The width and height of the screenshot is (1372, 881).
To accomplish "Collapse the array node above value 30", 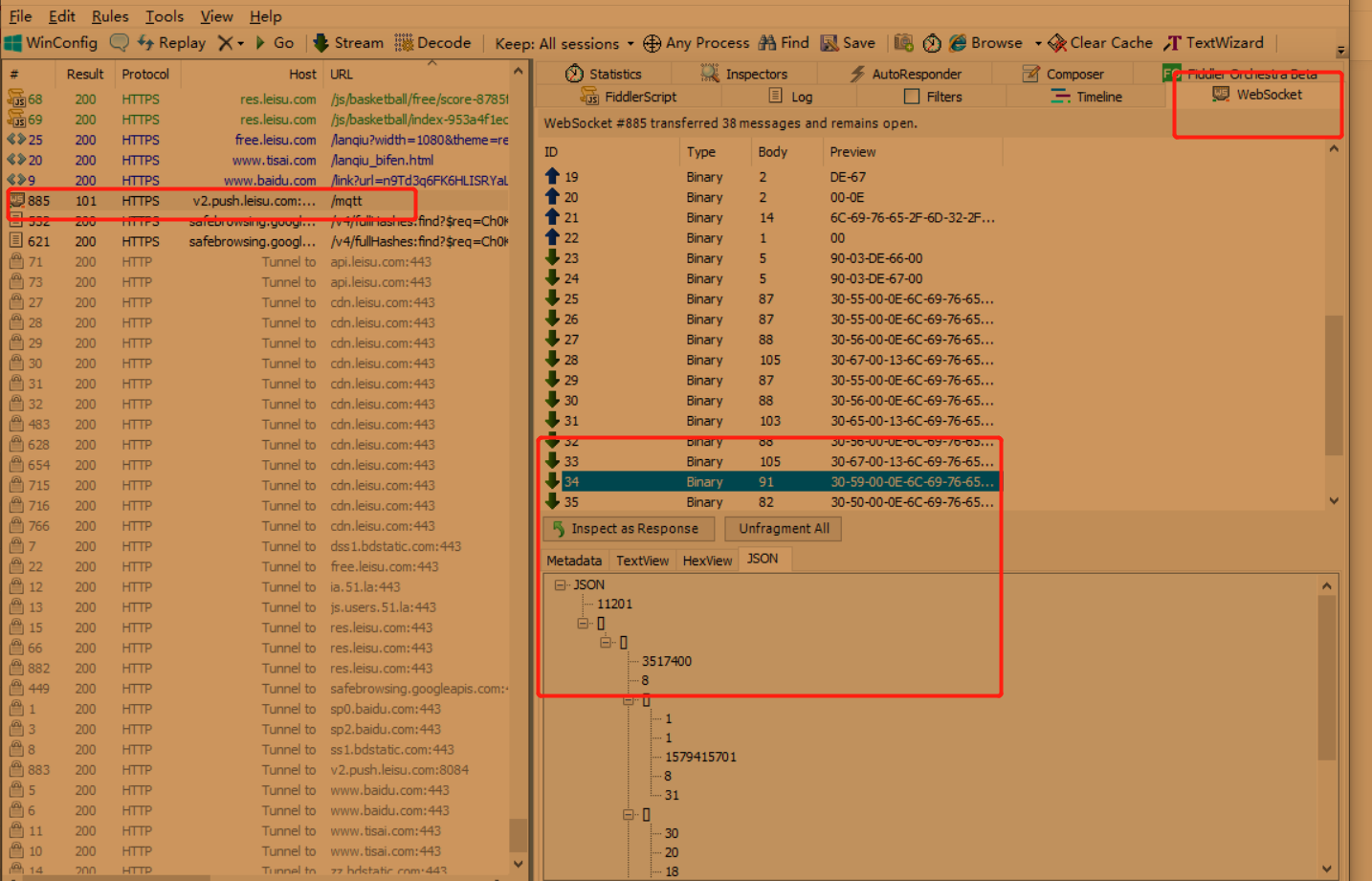I will coord(629,814).
